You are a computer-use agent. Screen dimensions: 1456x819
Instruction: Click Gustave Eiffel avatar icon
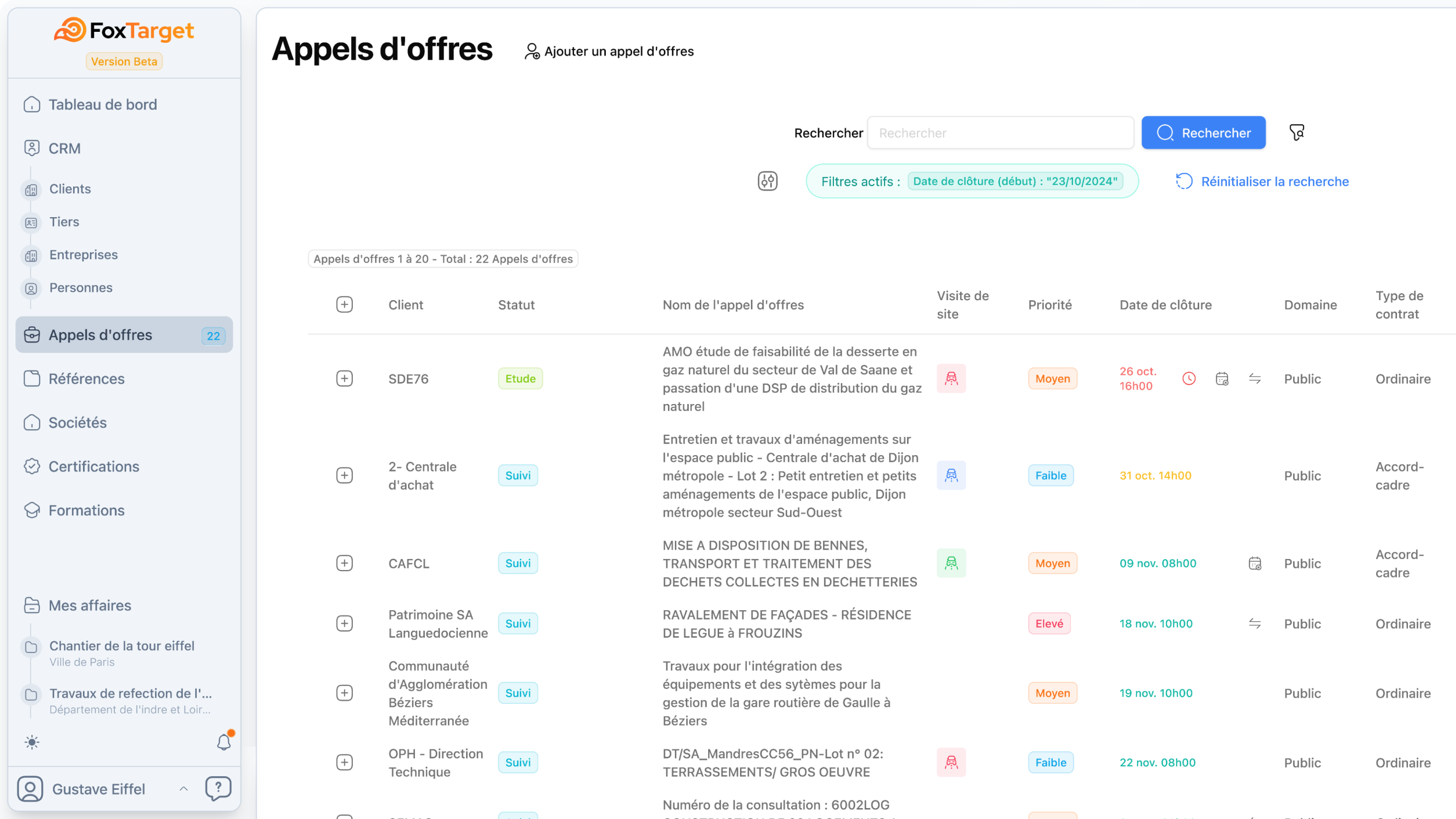30,789
